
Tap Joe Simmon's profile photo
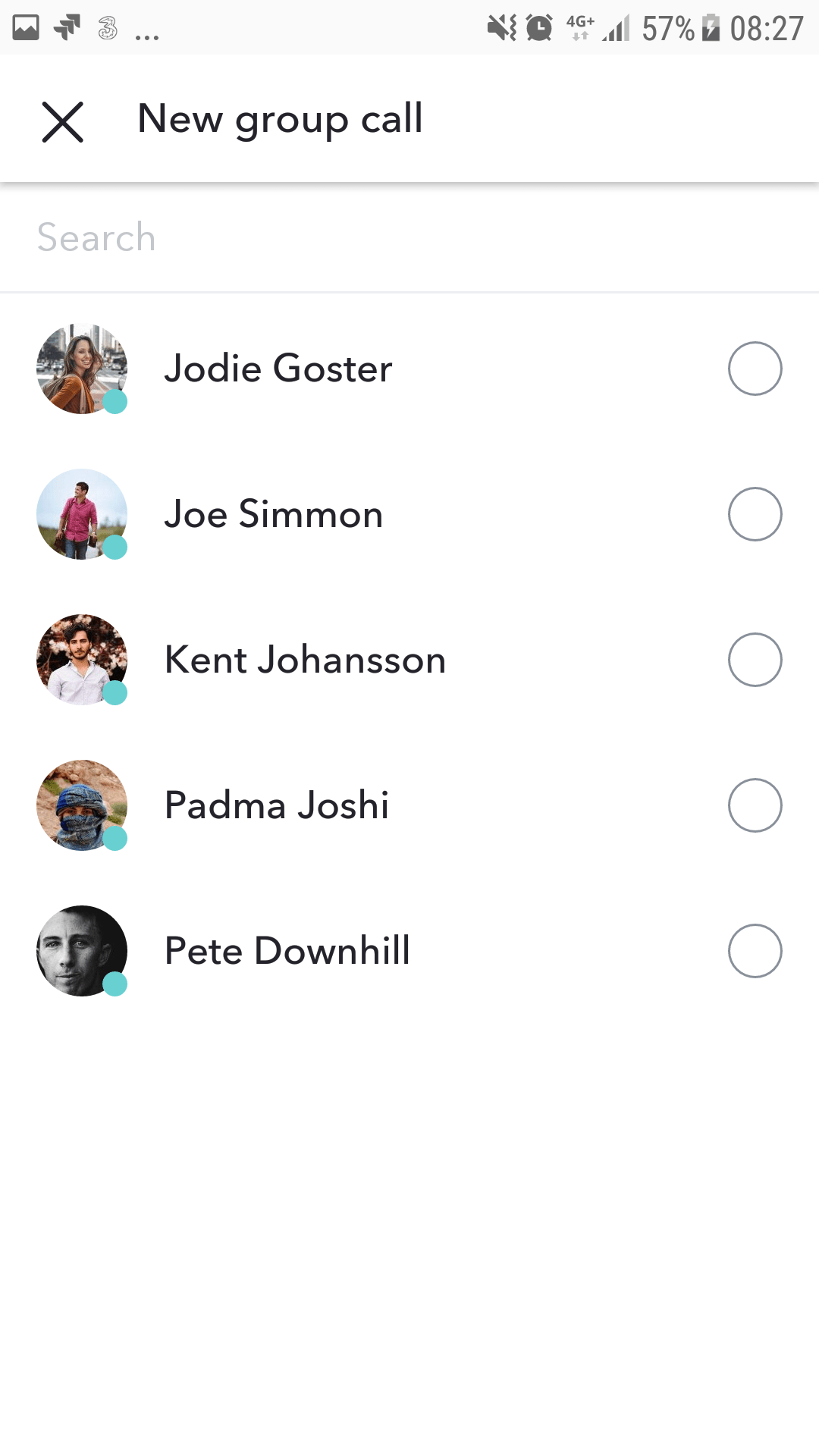click(82, 514)
